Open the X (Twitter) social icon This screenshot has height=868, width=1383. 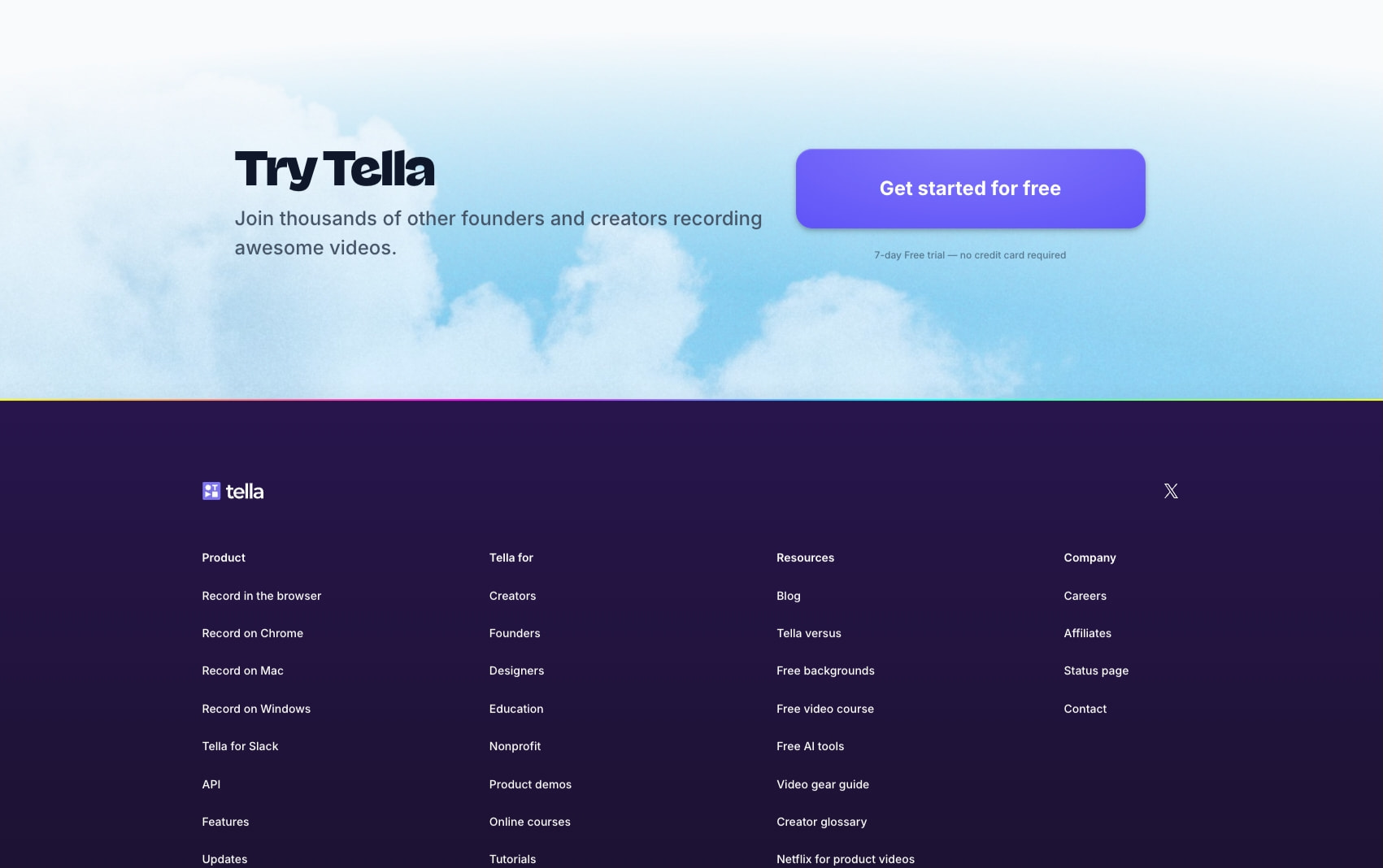click(1171, 491)
